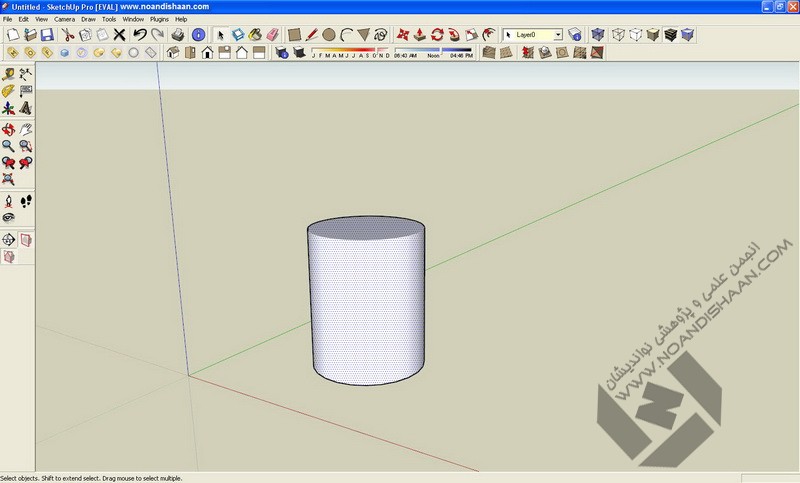Click the Model Info button
The height and width of the screenshot is (483, 800).
click(x=198, y=34)
